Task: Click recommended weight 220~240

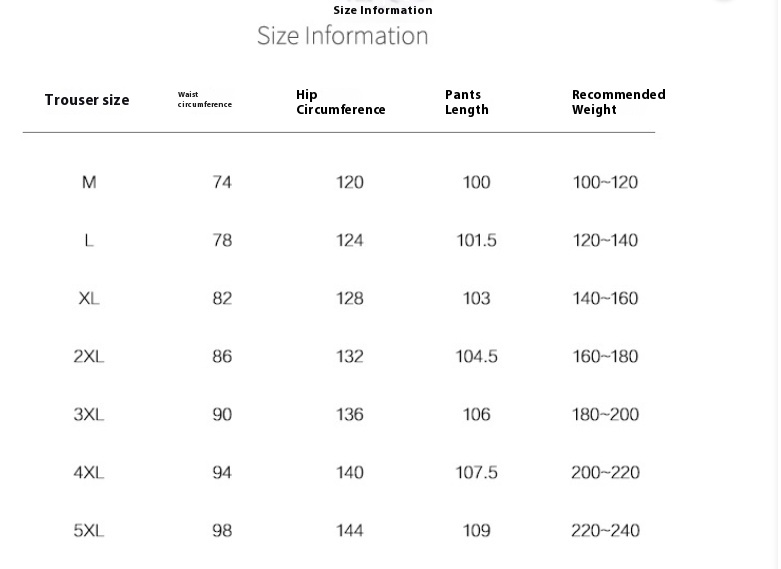Action: tap(606, 531)
